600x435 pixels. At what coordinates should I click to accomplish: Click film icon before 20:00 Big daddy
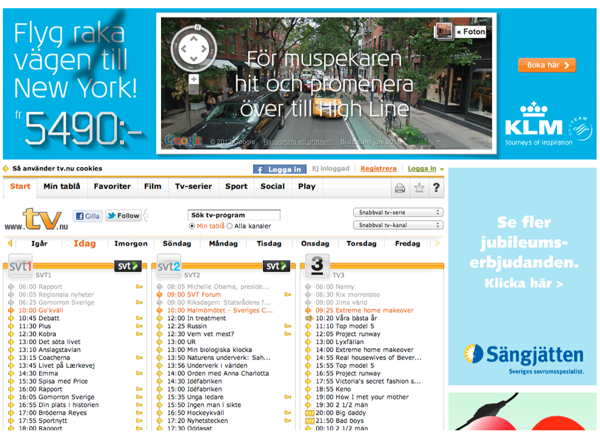[x=309, y=413]
